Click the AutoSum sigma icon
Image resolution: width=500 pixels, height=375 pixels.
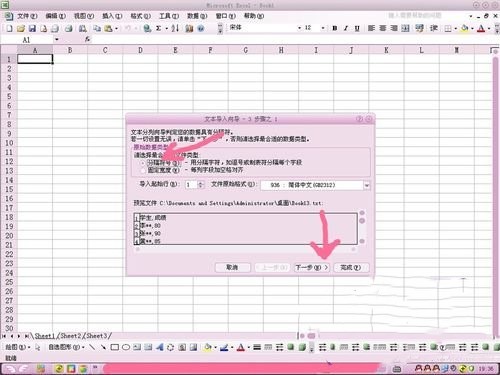158,29
